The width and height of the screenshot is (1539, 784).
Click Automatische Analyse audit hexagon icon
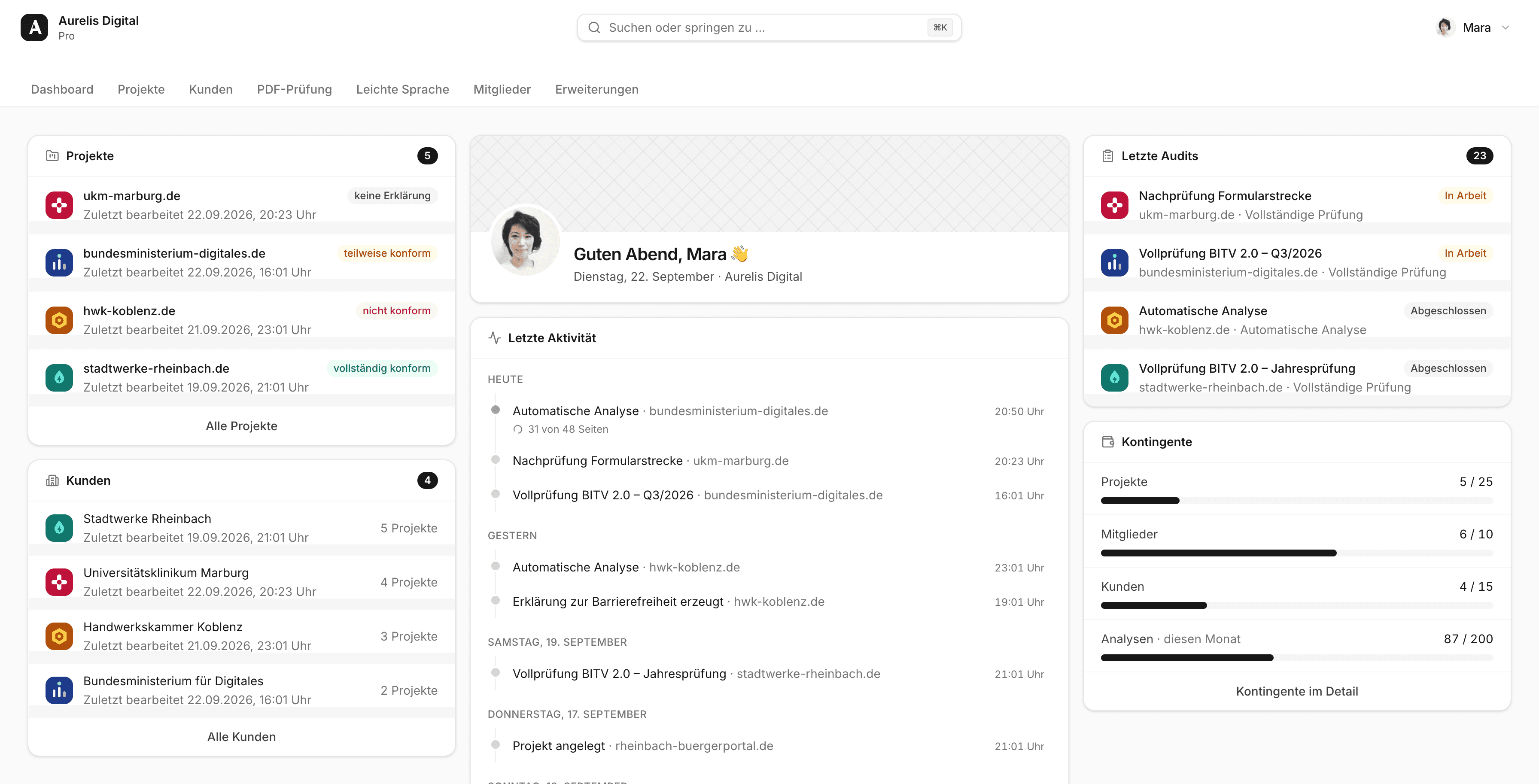coord(1115,320)
